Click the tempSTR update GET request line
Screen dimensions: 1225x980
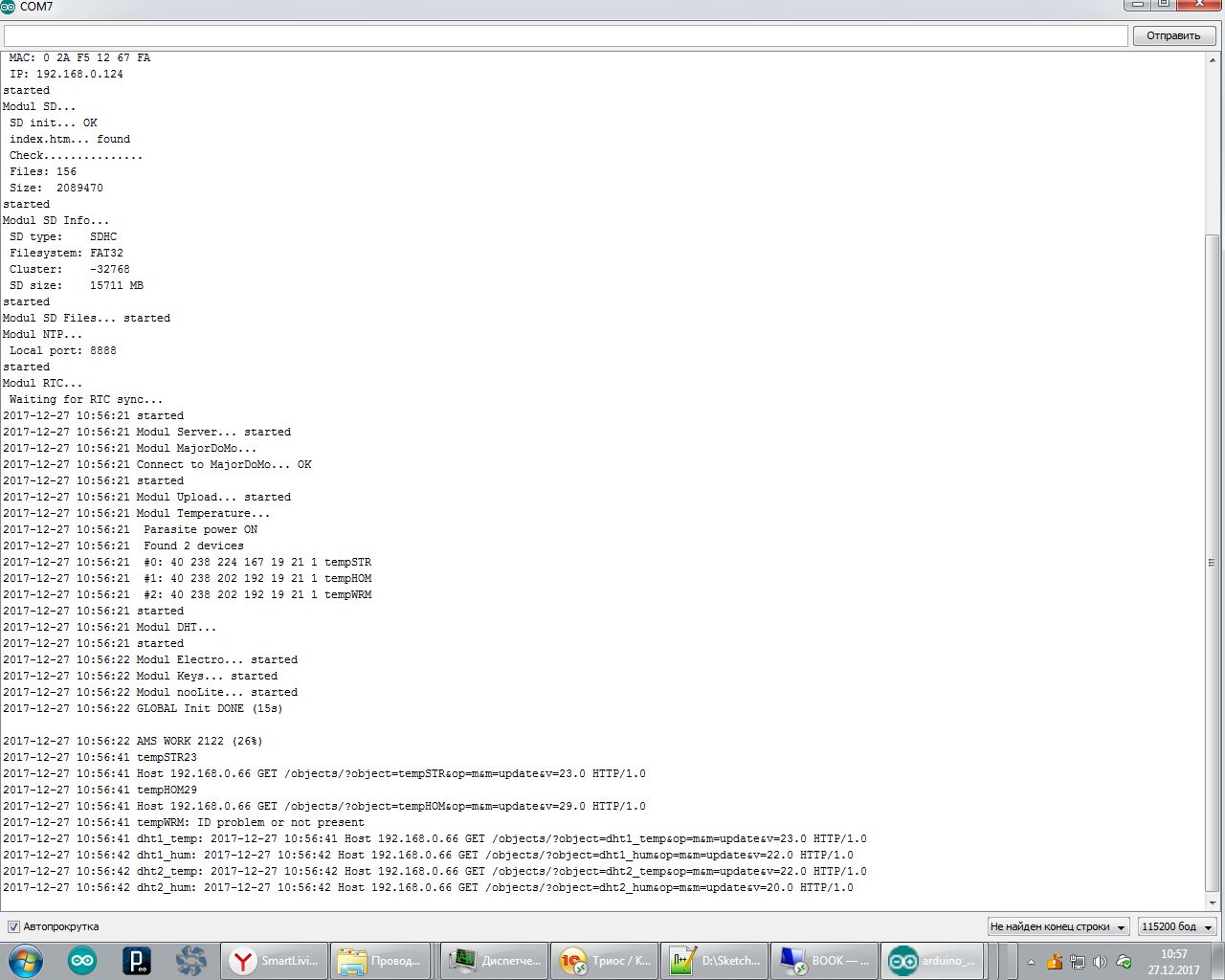pyautogui.click(x=324, y=773)
